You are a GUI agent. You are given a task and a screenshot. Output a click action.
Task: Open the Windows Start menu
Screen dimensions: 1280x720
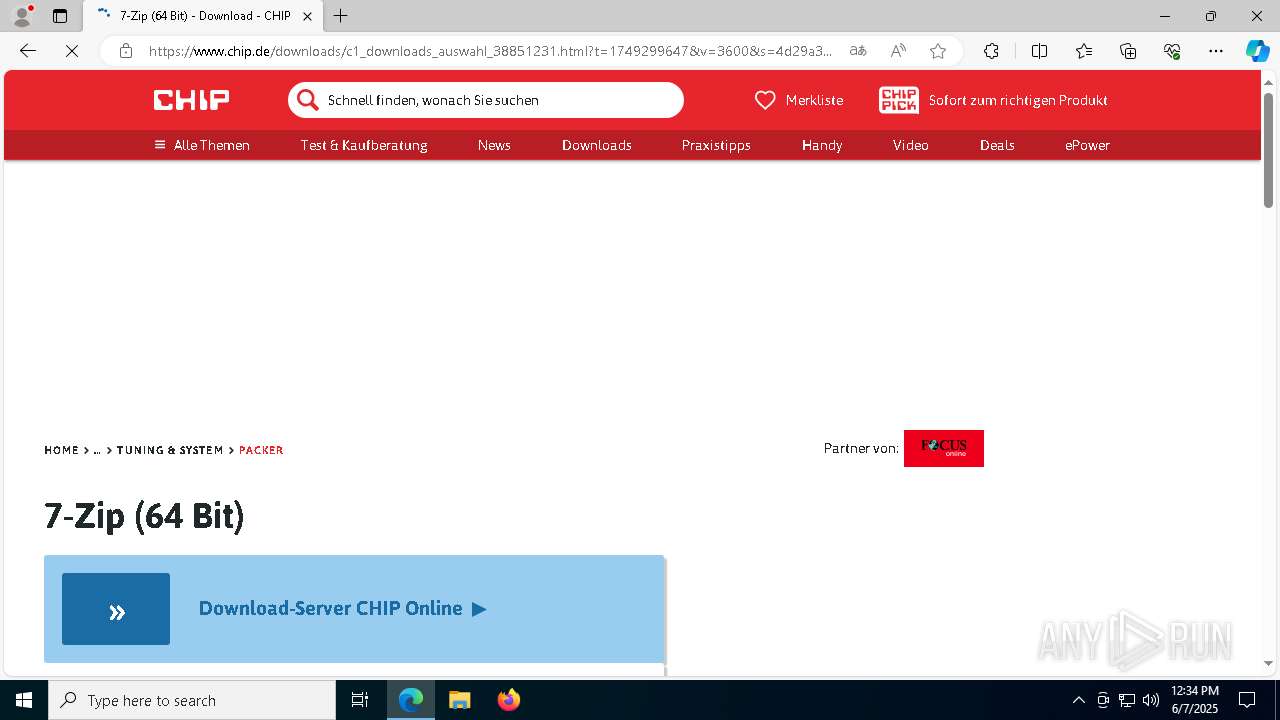(24, 700)
